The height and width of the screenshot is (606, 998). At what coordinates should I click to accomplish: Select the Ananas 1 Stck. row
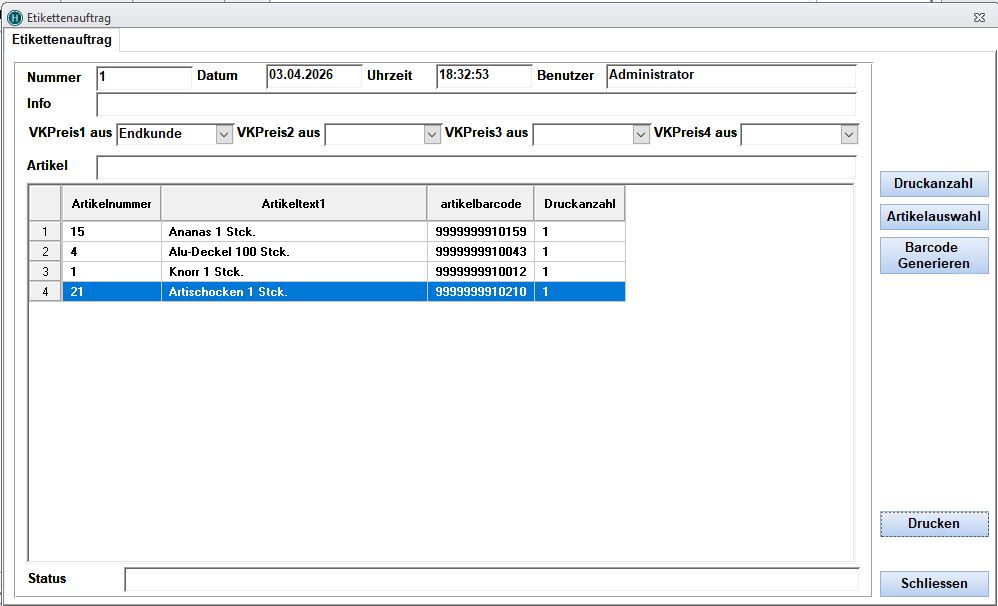pos(292,232)
